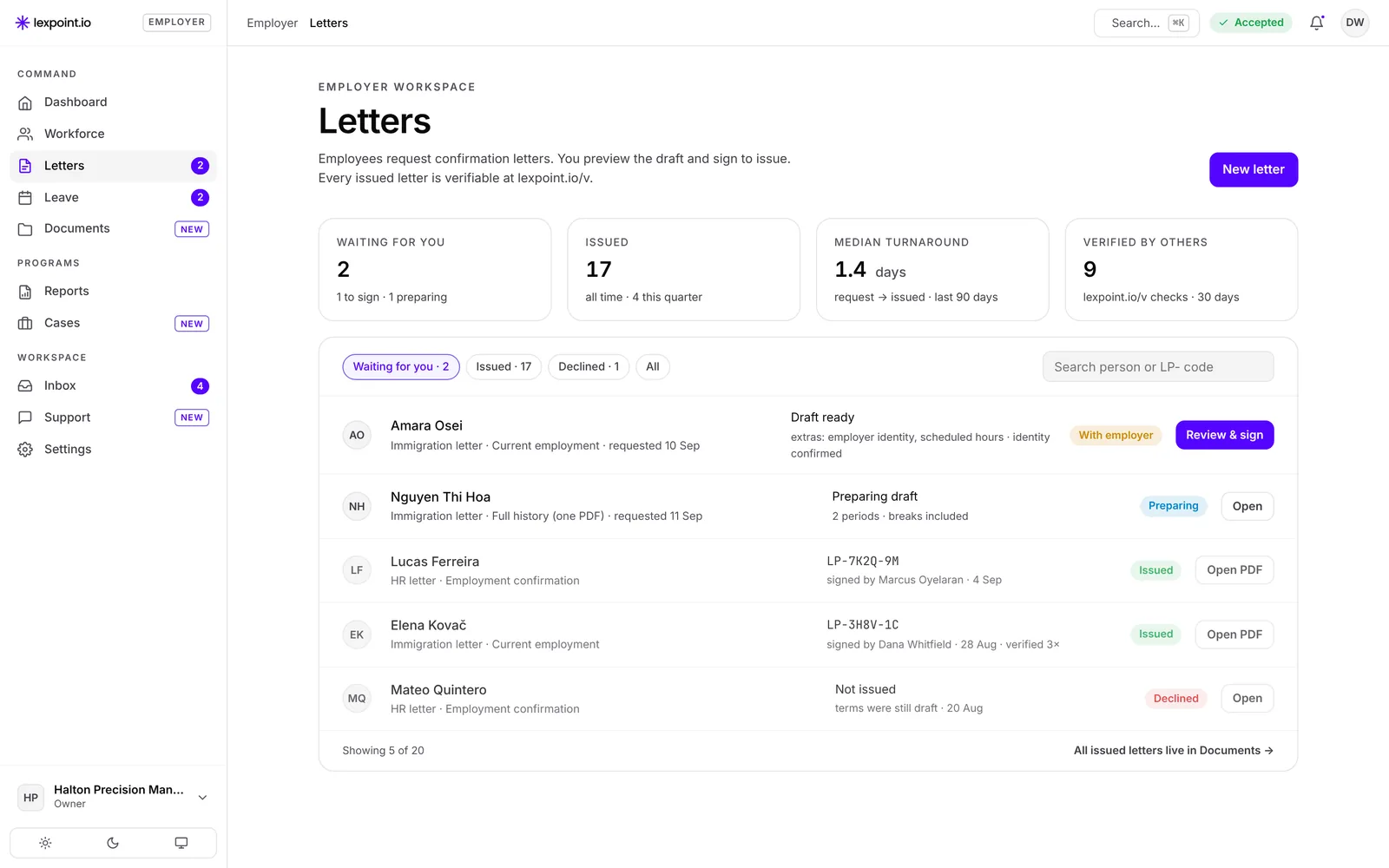Open Documents via its folder icon
This screenshot has height=868, width=1389.
pos(25,229)
